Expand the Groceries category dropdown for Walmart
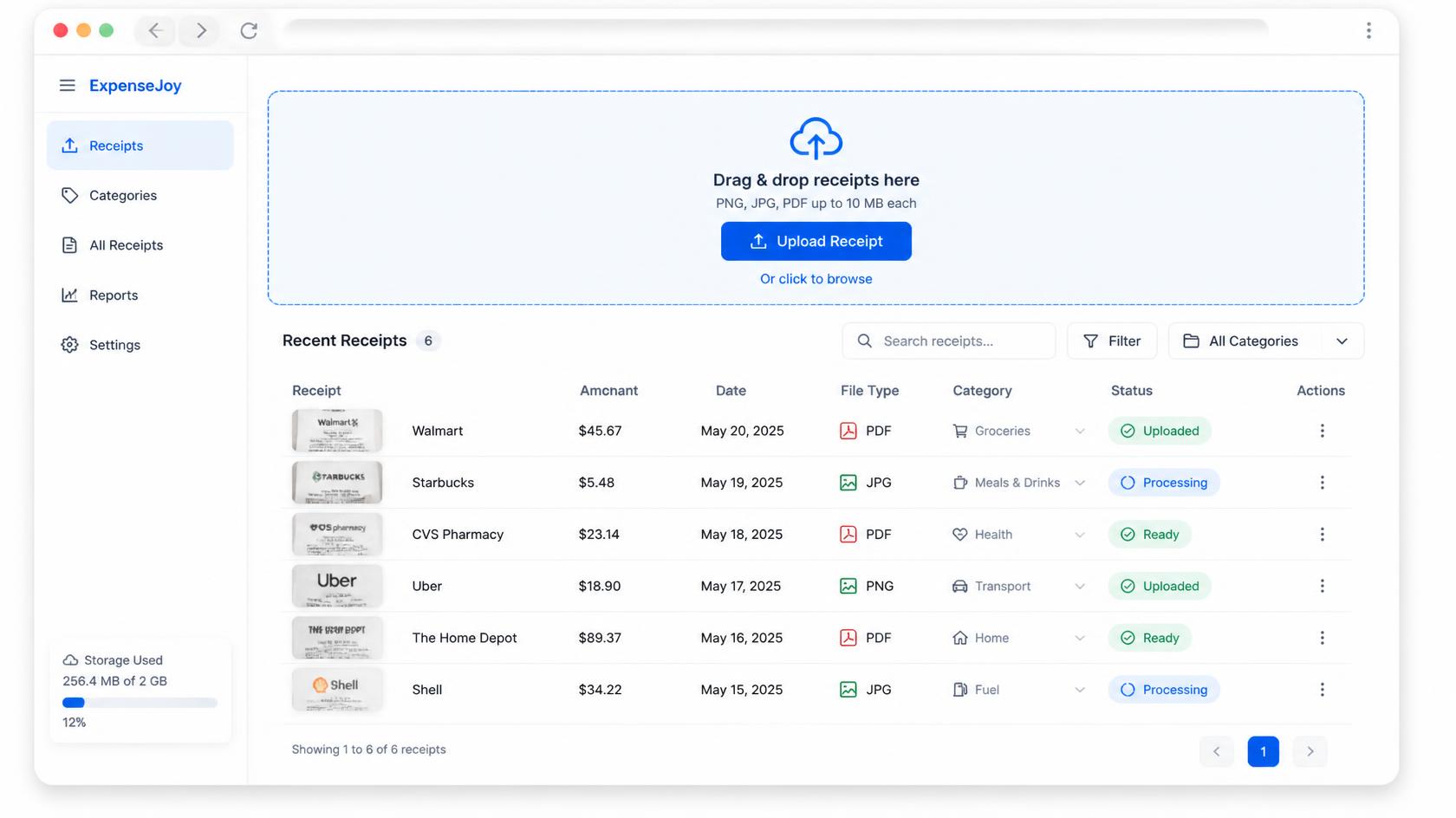This screenshot has height=818, width=1456. tap(1080, 431)
